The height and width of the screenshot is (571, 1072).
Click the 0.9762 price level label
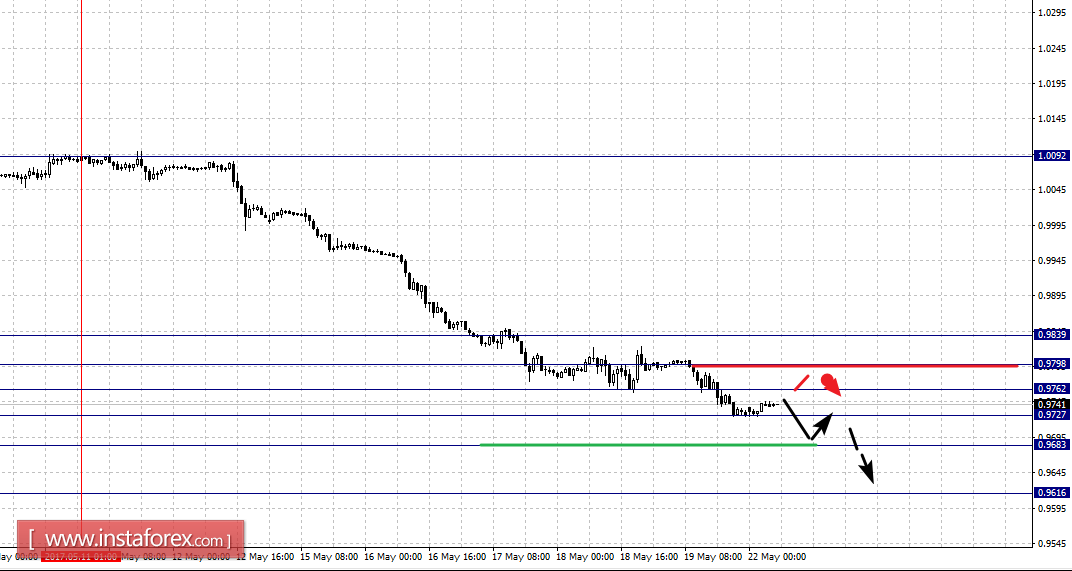tap(1051, 389)
